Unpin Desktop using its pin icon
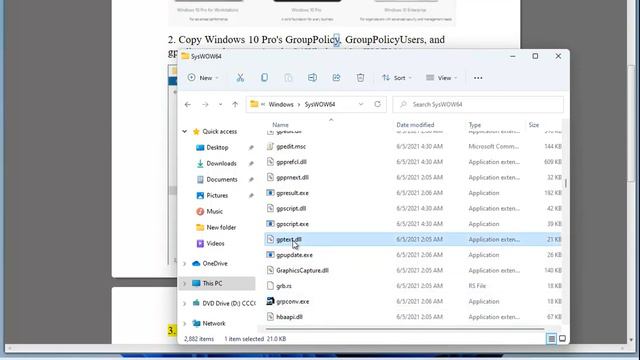The image size is (640, 360). pos(251,148)
